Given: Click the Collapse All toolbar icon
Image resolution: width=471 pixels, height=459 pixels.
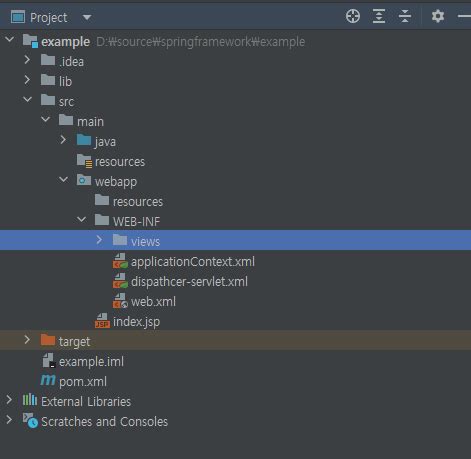Looking at the screenshot, I should coord(405,16).
